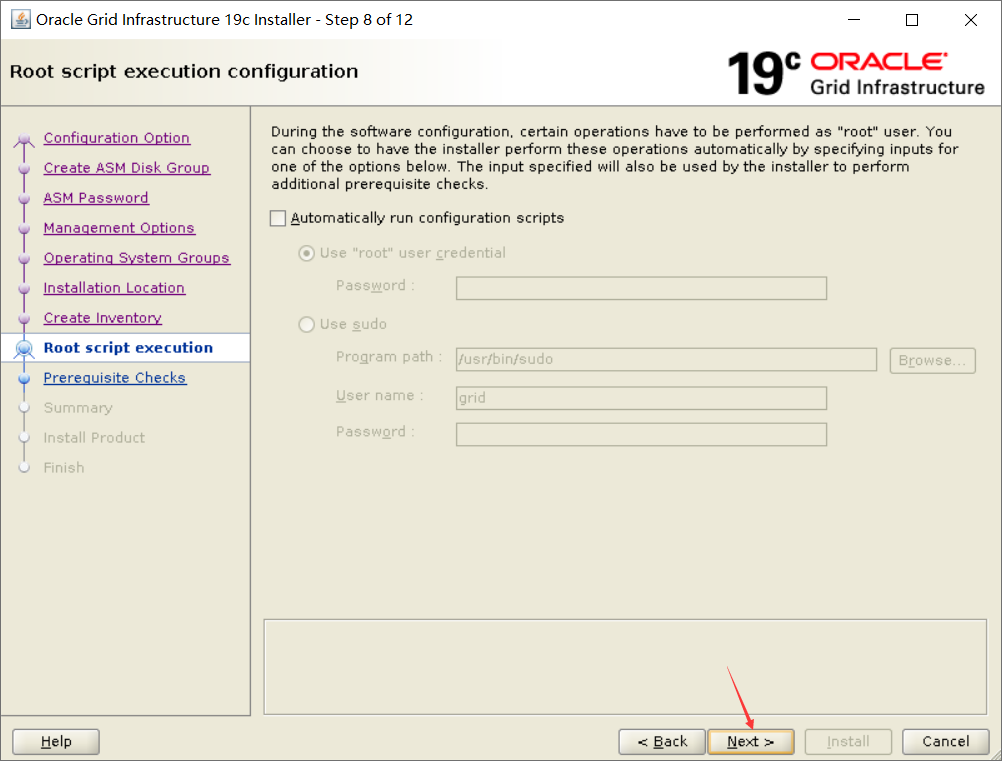Click the Prerequisite Checks step bullet icon

point(24,378)
